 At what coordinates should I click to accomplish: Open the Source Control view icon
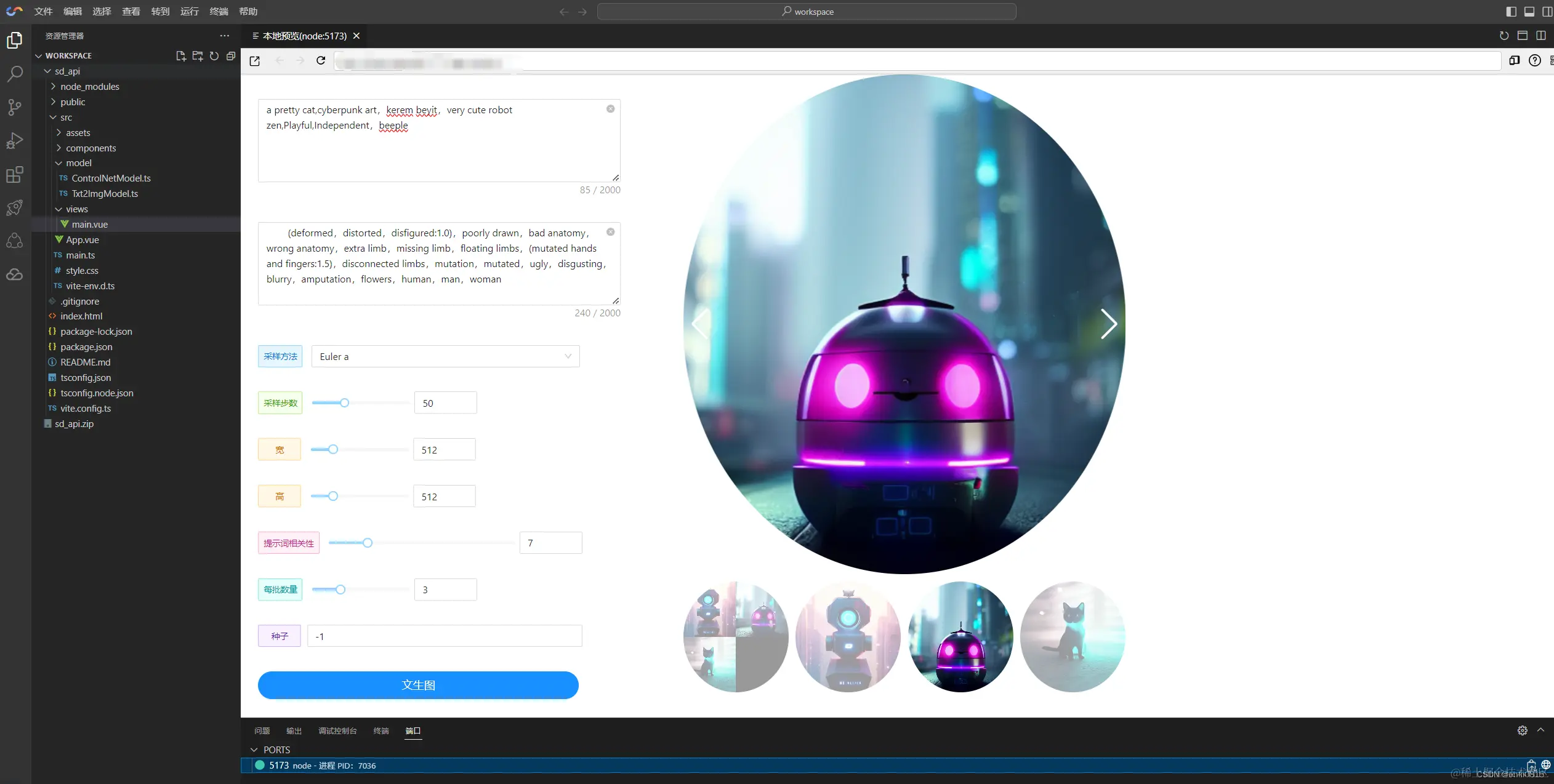tap(15, 107)
